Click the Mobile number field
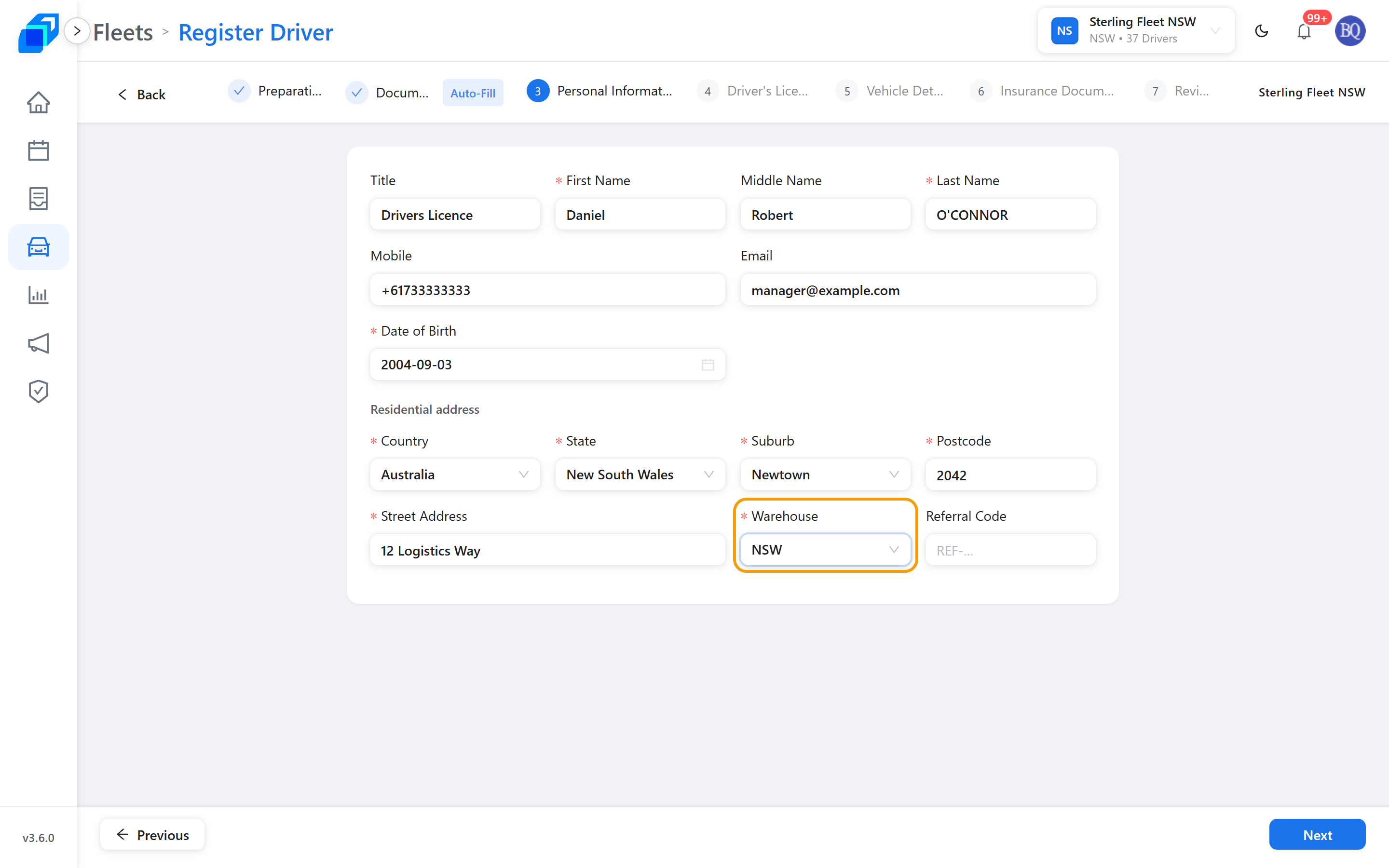Image resolution: width=1389 pixels, height=868 pixels. click(x=548, y=290)
